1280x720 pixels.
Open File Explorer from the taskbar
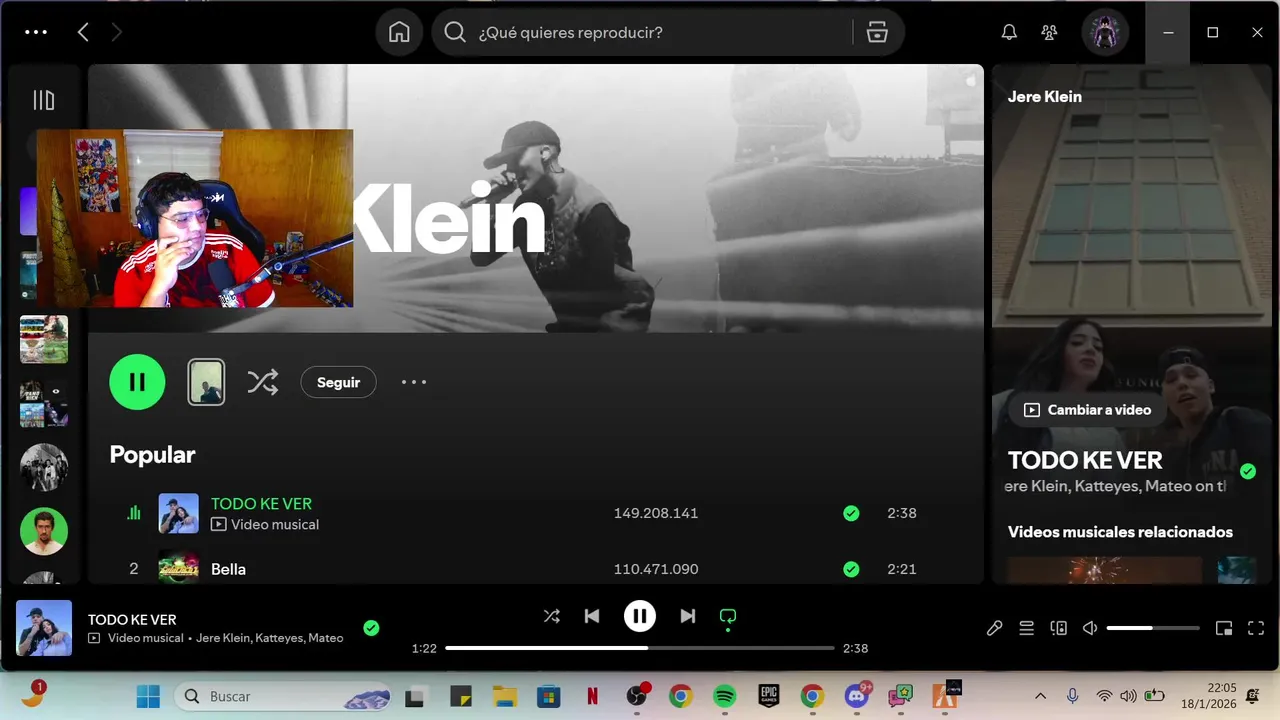tap(504, 696)
